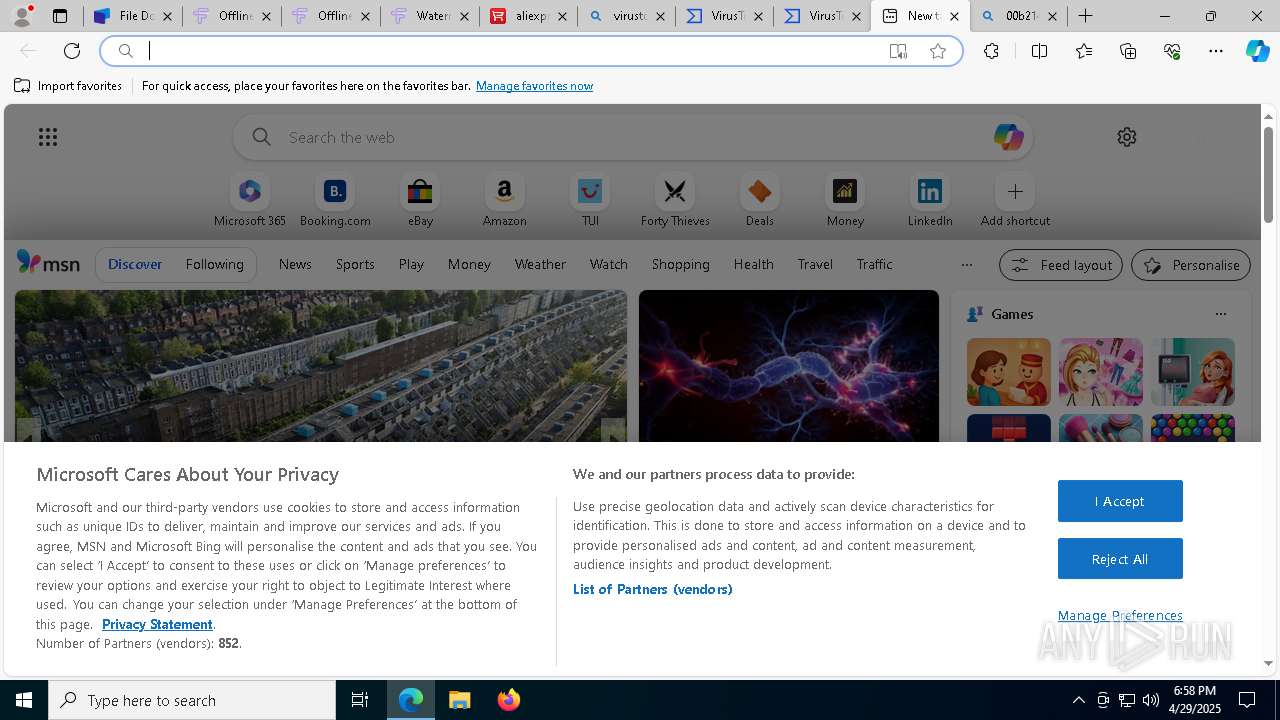Open Money shortcut
Screen dimensions: 1280x720
[845, 201]
